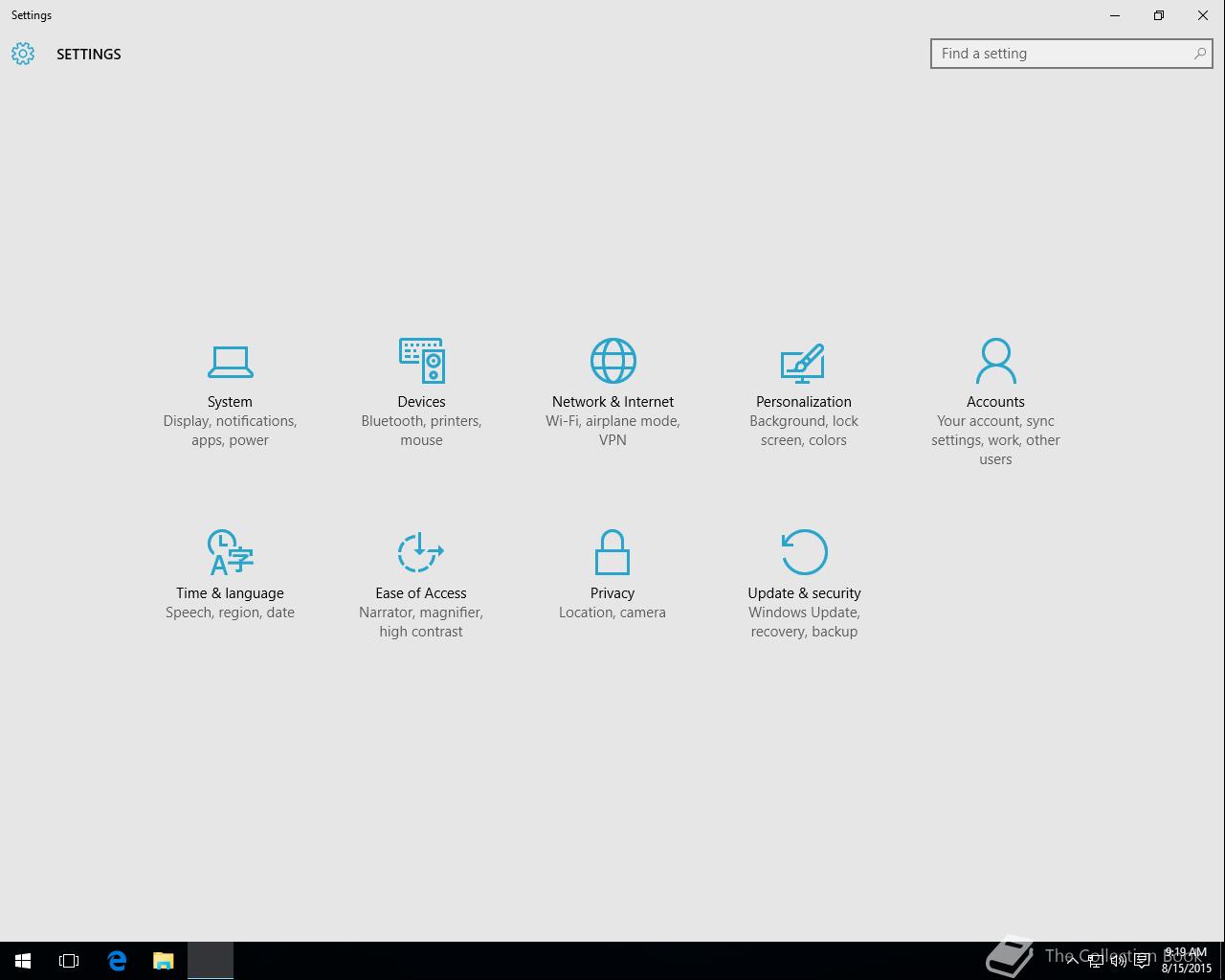Screen dimensions: 1225x980
Task: Focus the Find a setting search field
Action: tap(1071, 54)
